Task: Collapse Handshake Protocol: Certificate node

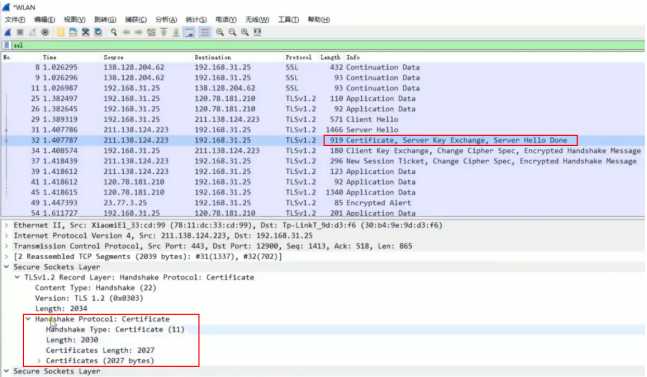Action: tap(28, 319)
